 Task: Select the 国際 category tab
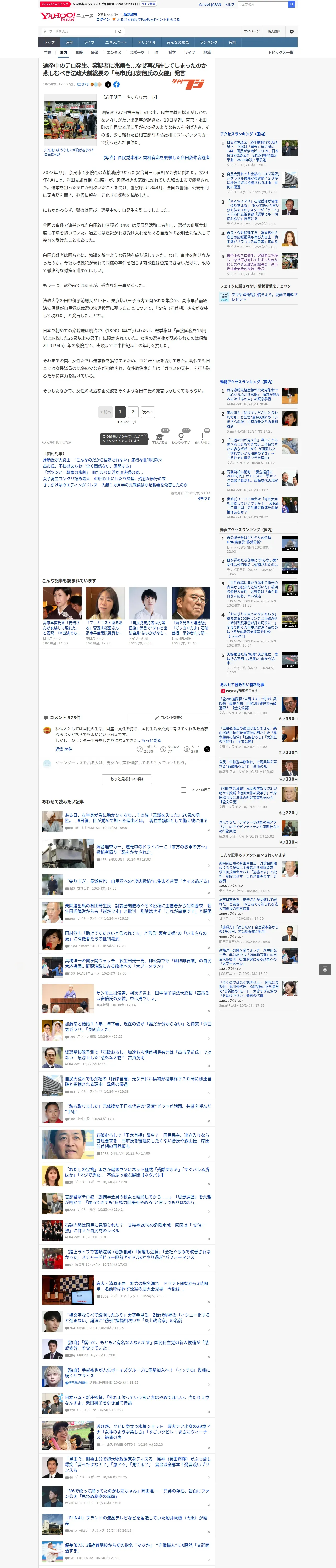pyautogui.click(x=79, y=52)
